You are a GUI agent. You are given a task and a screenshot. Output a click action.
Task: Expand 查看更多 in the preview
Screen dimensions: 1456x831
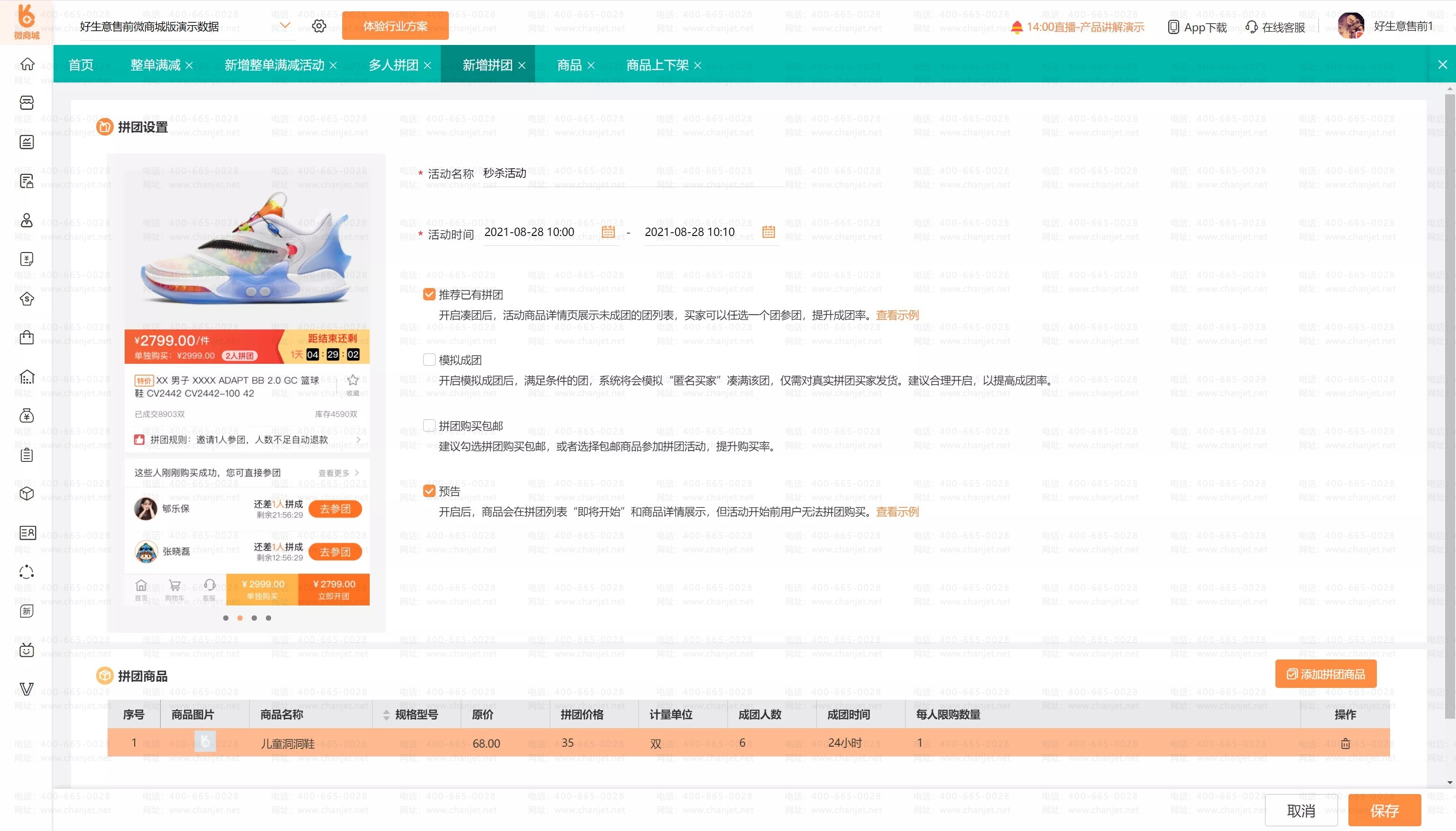point(338,473)
